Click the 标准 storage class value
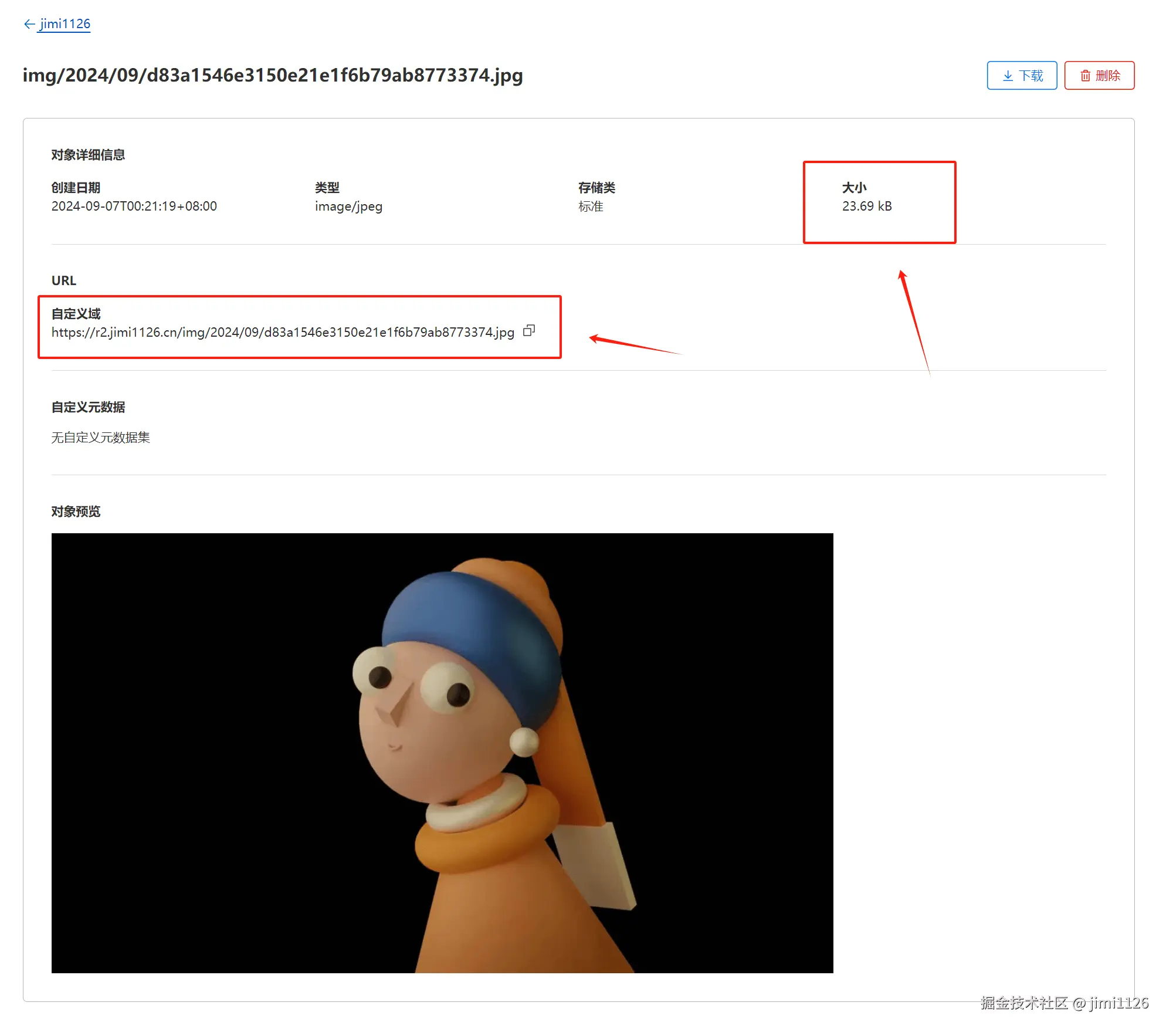 click(591, 206)
